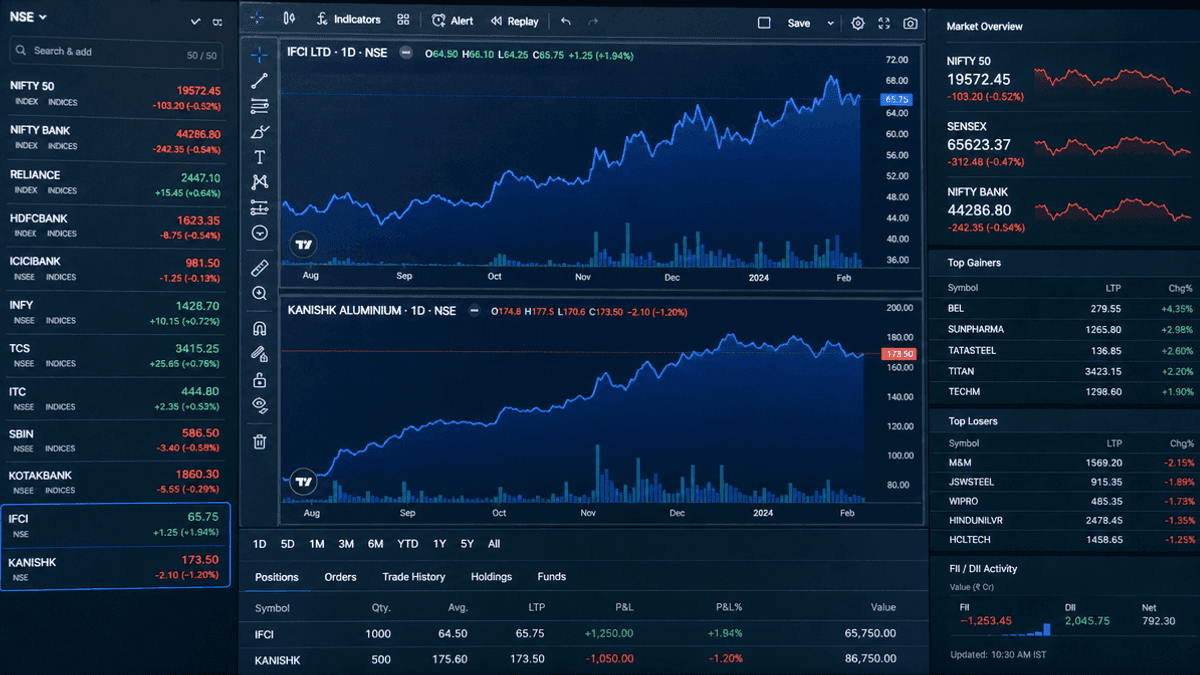
Task: Focus the Search & add field
Action: [x=116, y=51]
